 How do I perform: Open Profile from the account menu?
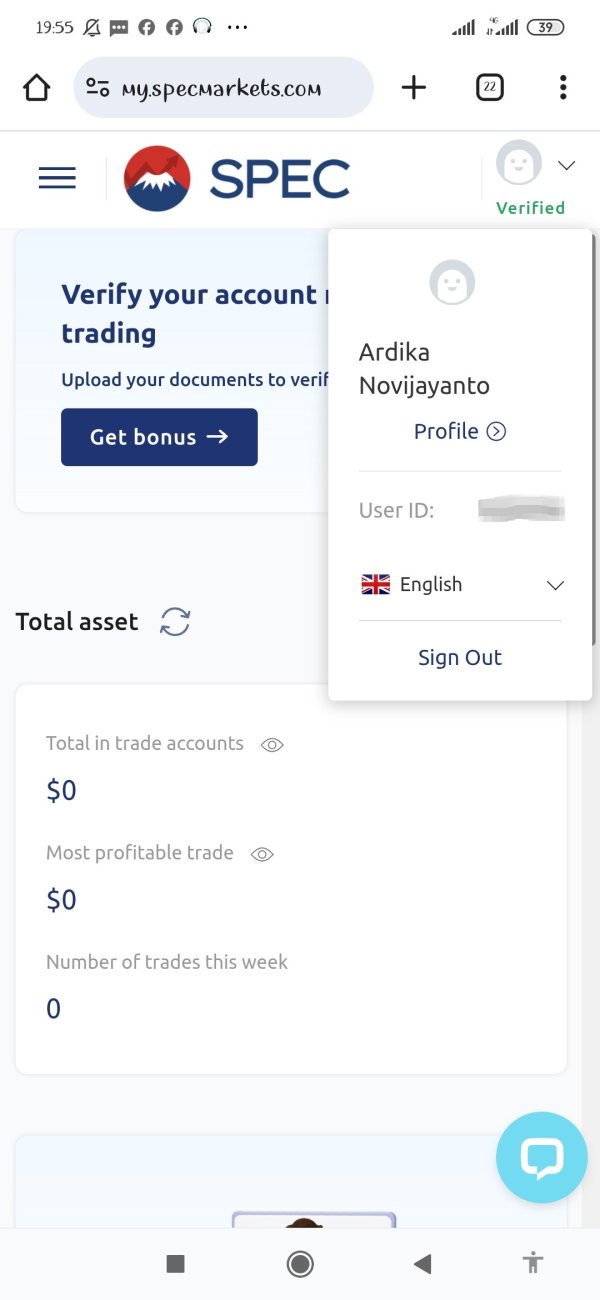pos(460,431)
